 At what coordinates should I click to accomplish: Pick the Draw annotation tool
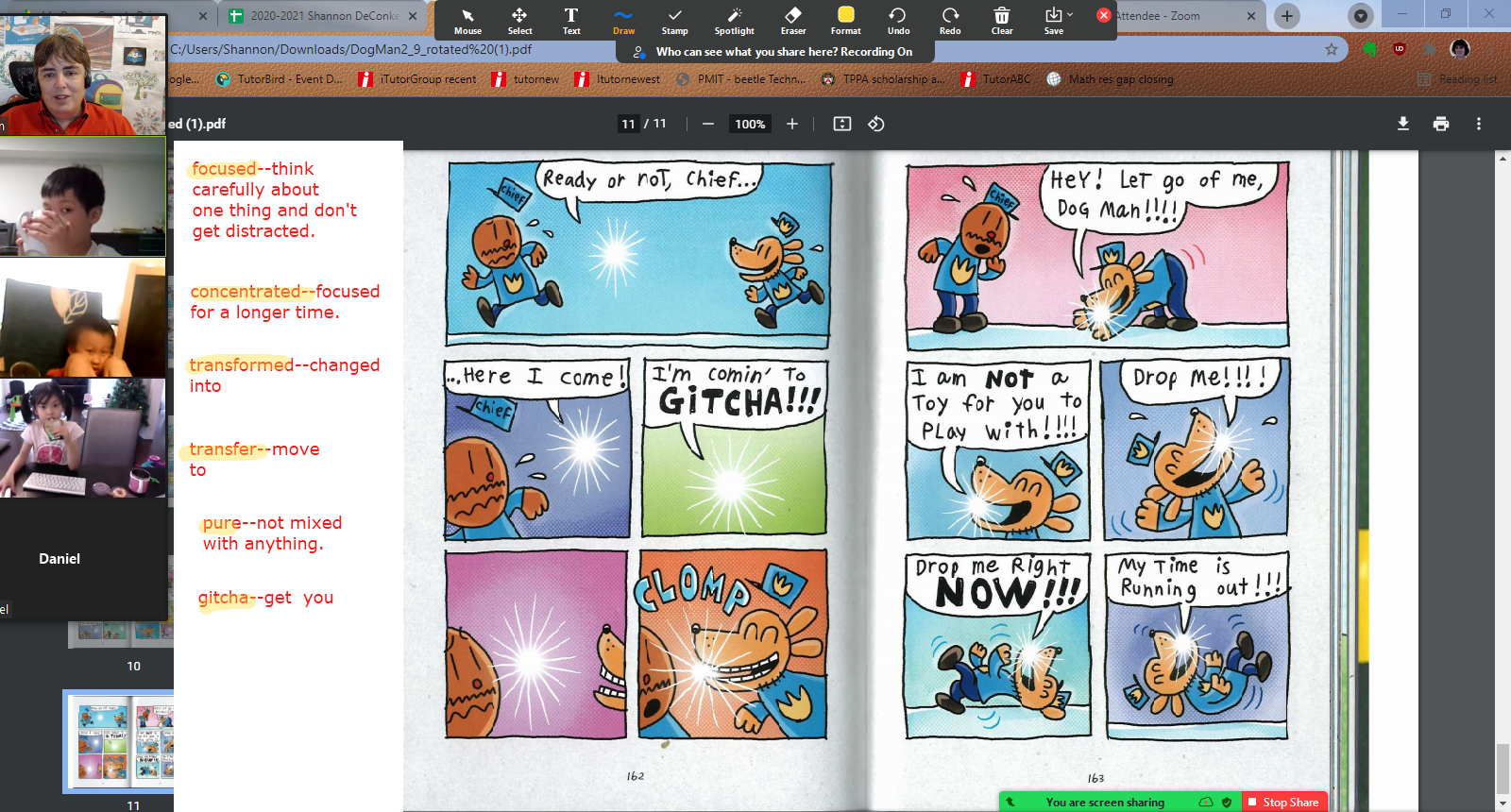coord(623,21)
